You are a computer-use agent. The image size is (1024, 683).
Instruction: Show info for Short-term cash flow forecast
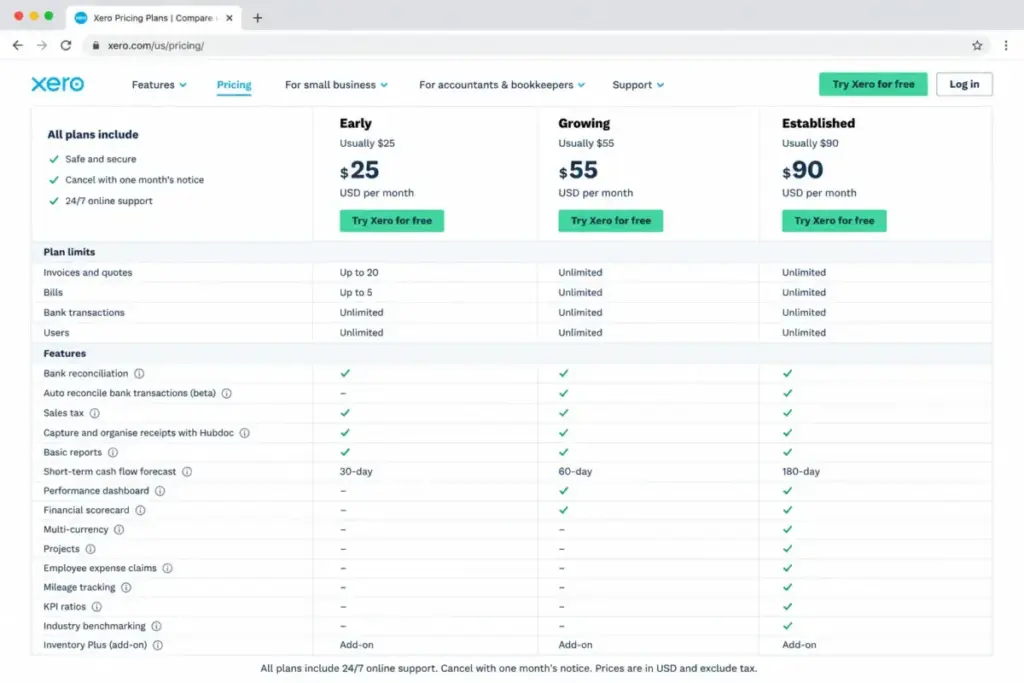tap(187, 471)
